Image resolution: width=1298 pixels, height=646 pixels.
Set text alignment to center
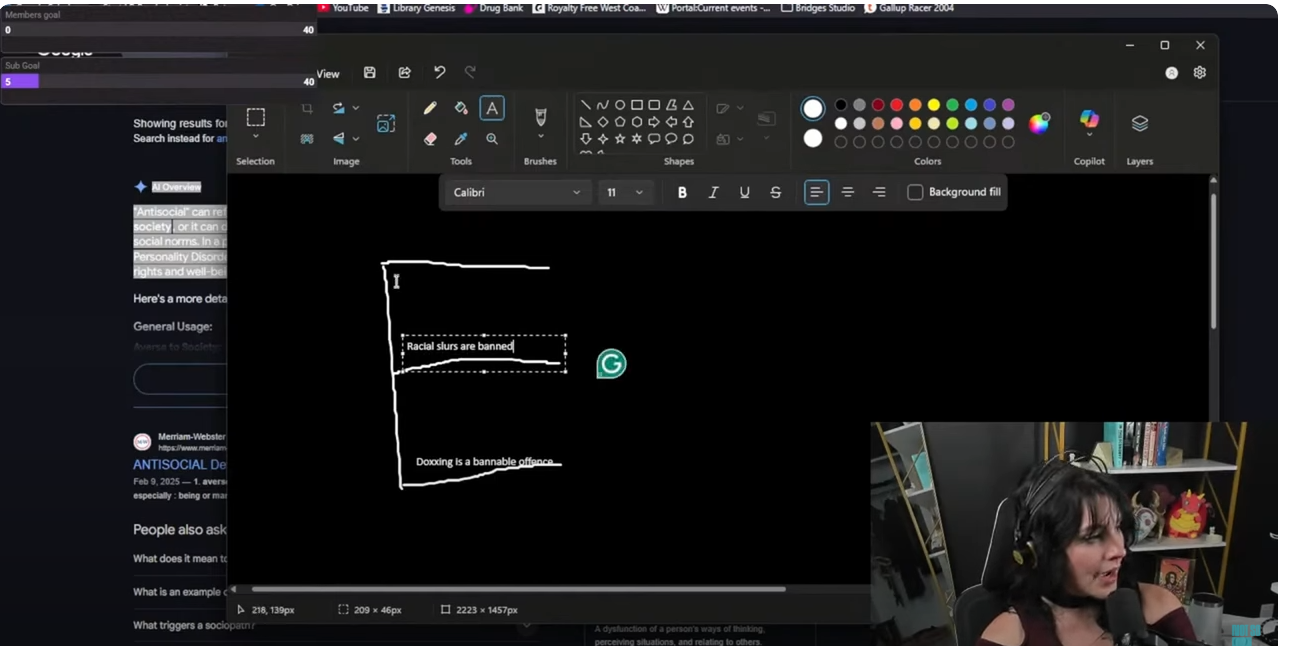coord(848,192)
